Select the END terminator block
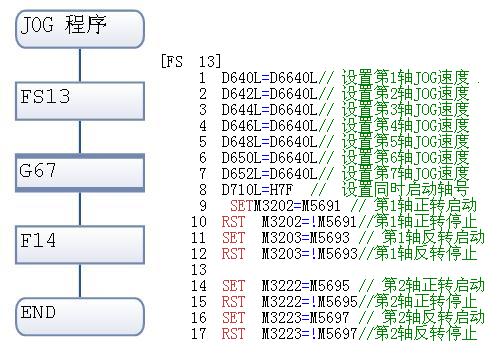499x362 pixels. (x=80, y=316)
